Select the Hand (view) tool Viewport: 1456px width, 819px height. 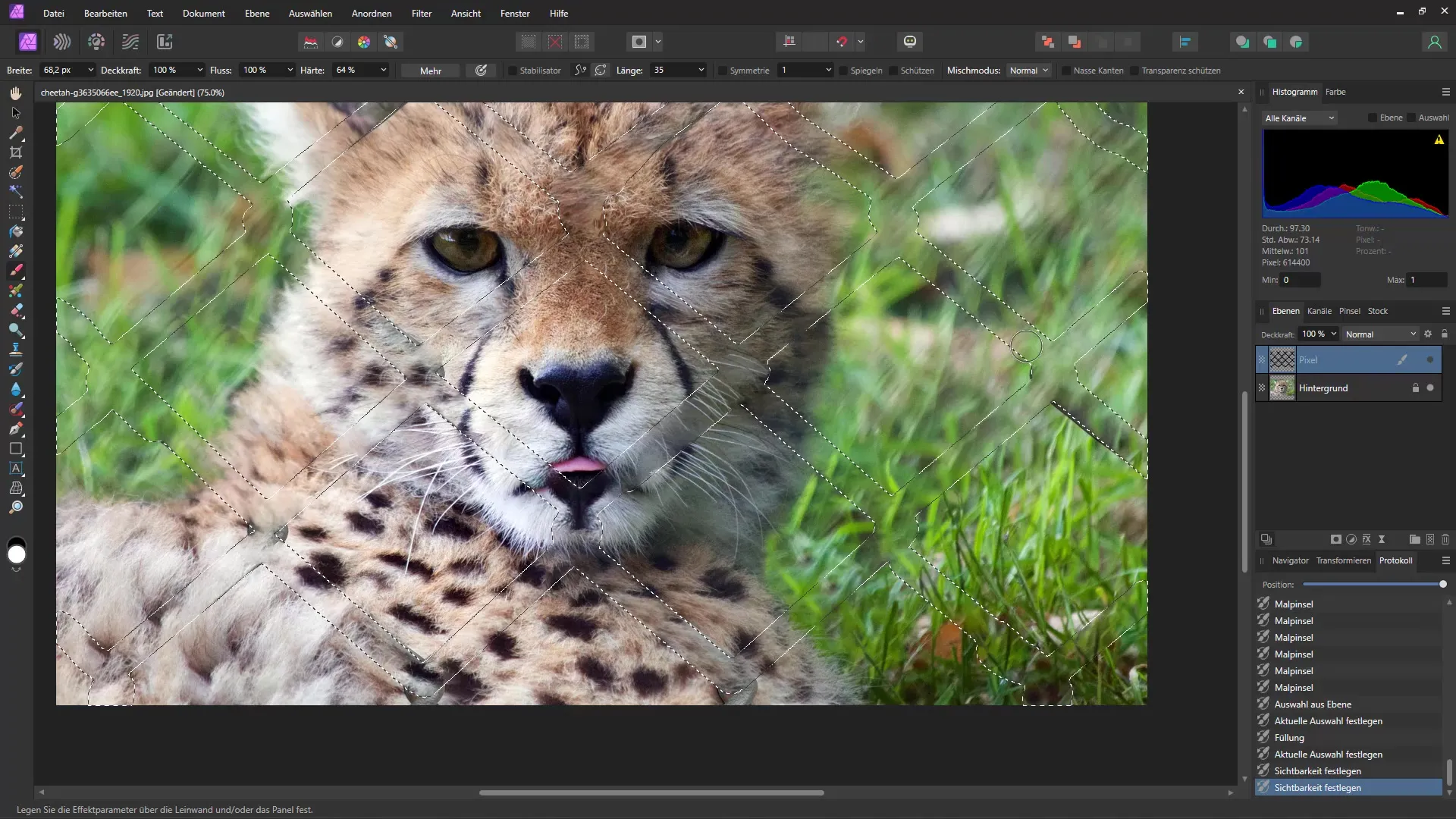[x=16, y=93]
